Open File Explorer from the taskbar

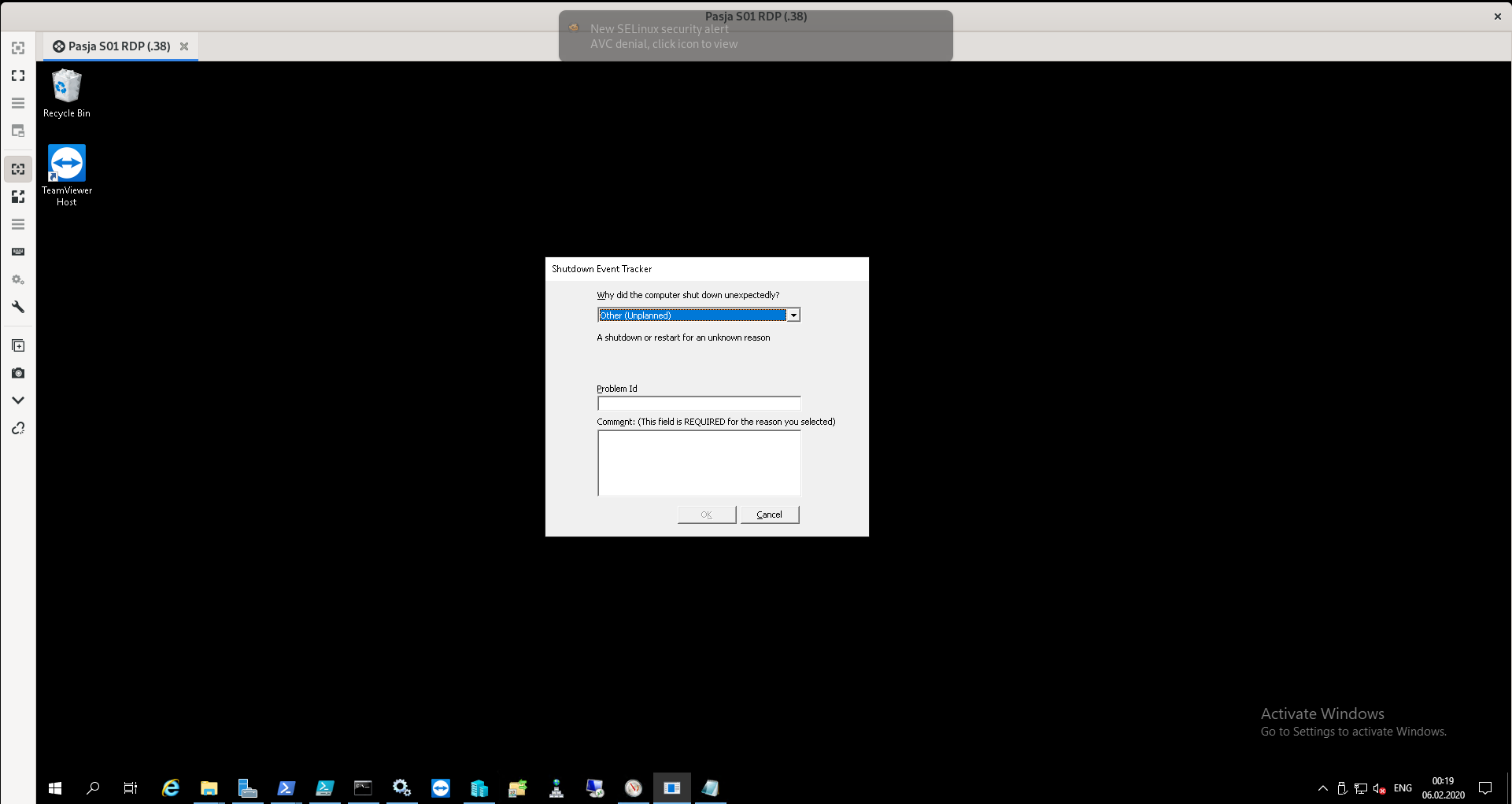pyautogui.click(x=209, y=787)
